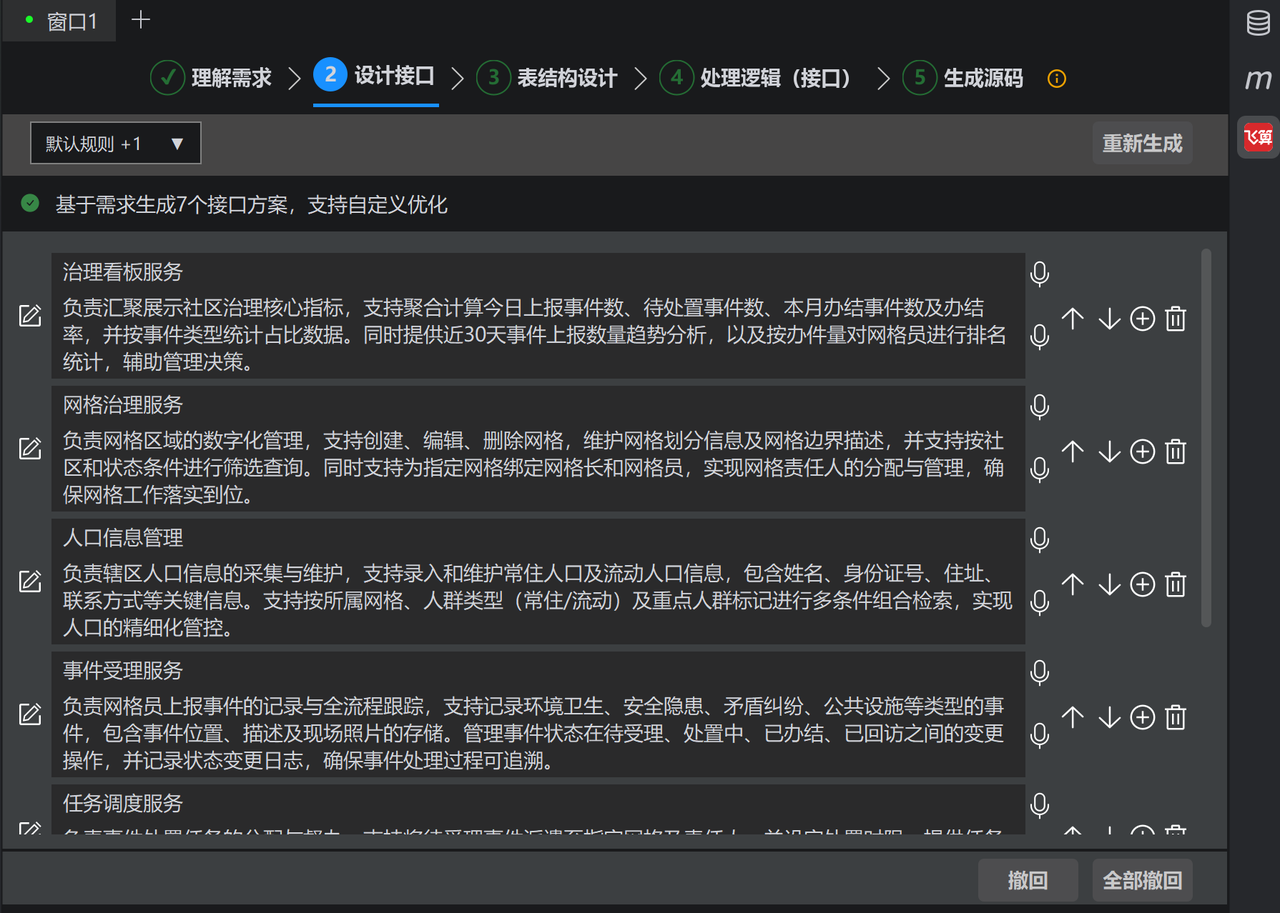1280x913 pixels.
Task: Click the 重新生成 button
Action: pyautogui.click(x=1142, y=143)
